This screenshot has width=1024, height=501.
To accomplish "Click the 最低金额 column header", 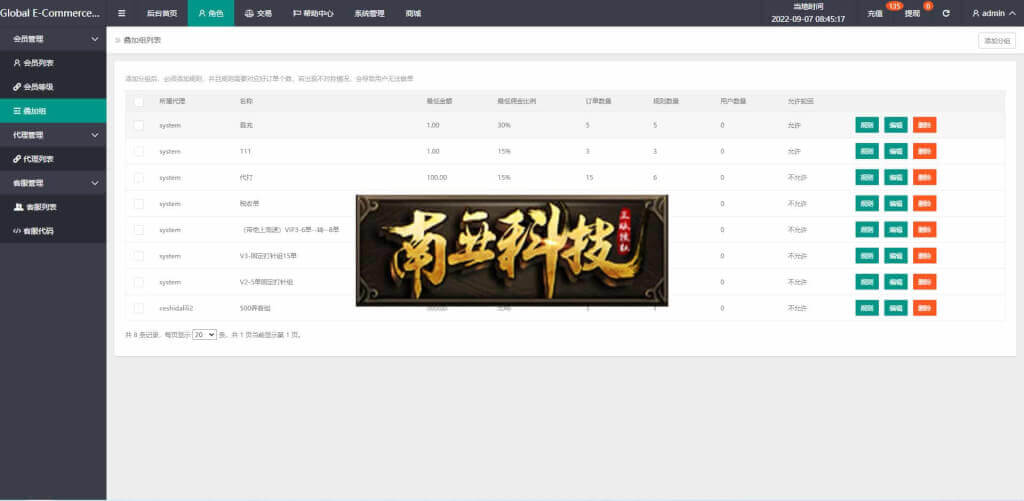I will point(439,101).
